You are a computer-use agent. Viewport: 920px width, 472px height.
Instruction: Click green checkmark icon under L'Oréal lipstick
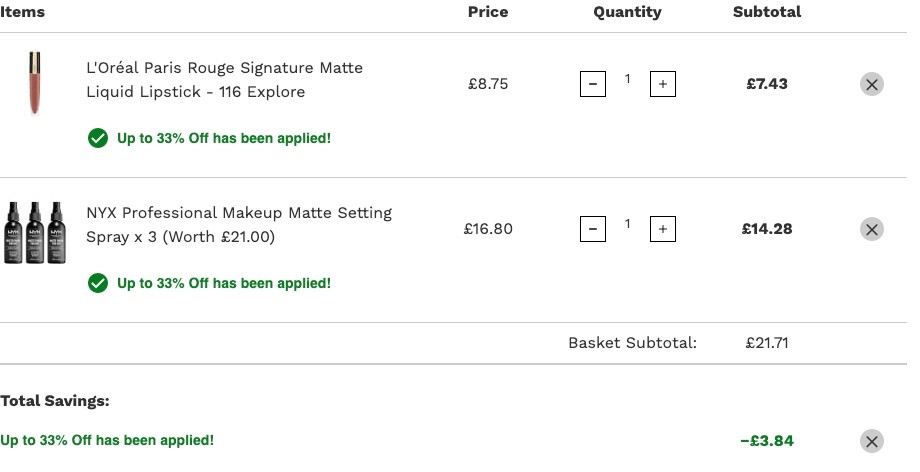(98, 139)
